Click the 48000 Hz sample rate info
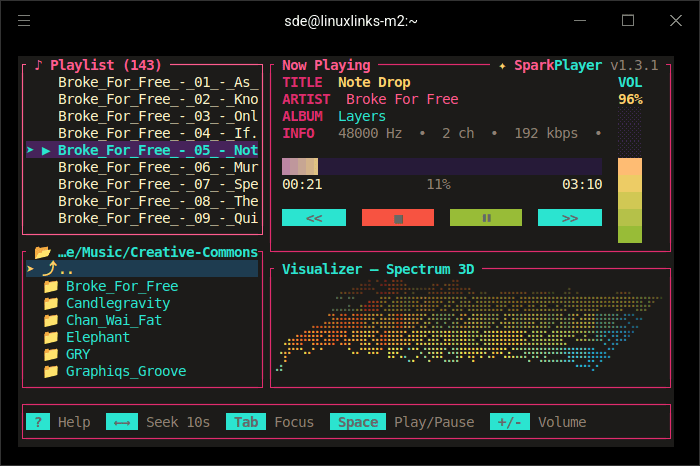The image size is (700, 466). 370,133
